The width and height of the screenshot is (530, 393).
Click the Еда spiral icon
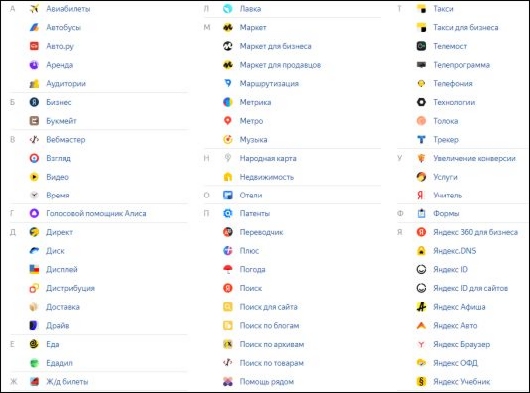(x=34, y=344)
